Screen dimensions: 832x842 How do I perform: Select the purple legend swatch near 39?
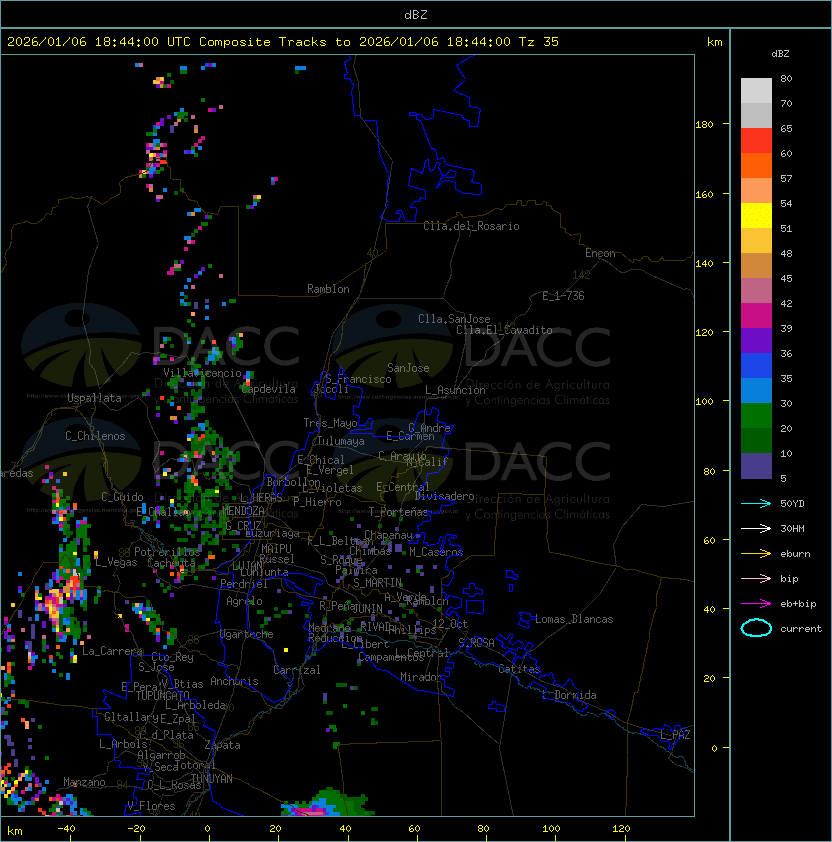(756, 340)
